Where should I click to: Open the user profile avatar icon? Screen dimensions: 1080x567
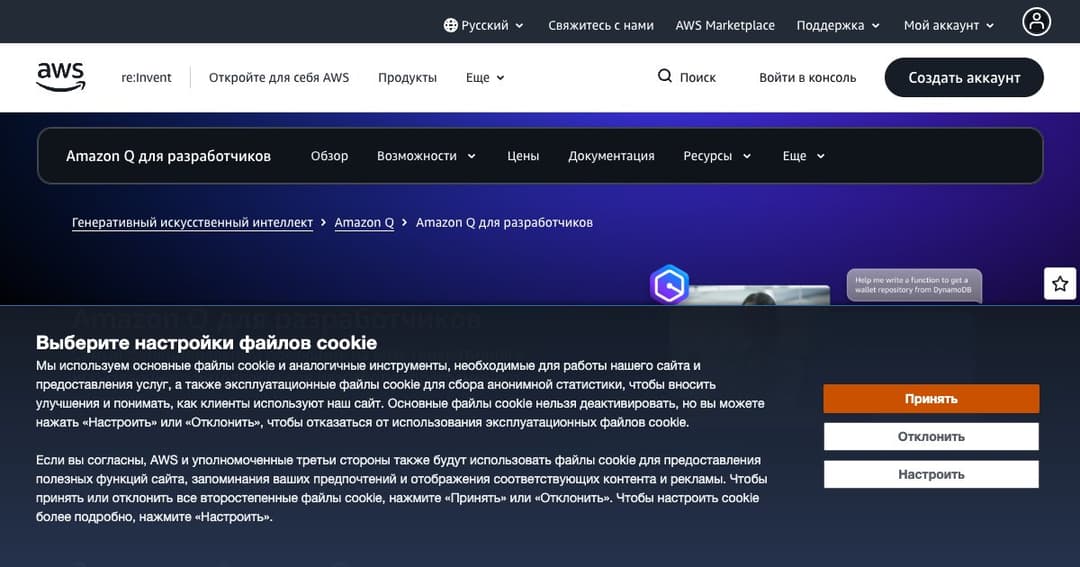[x=1036, y=22]
